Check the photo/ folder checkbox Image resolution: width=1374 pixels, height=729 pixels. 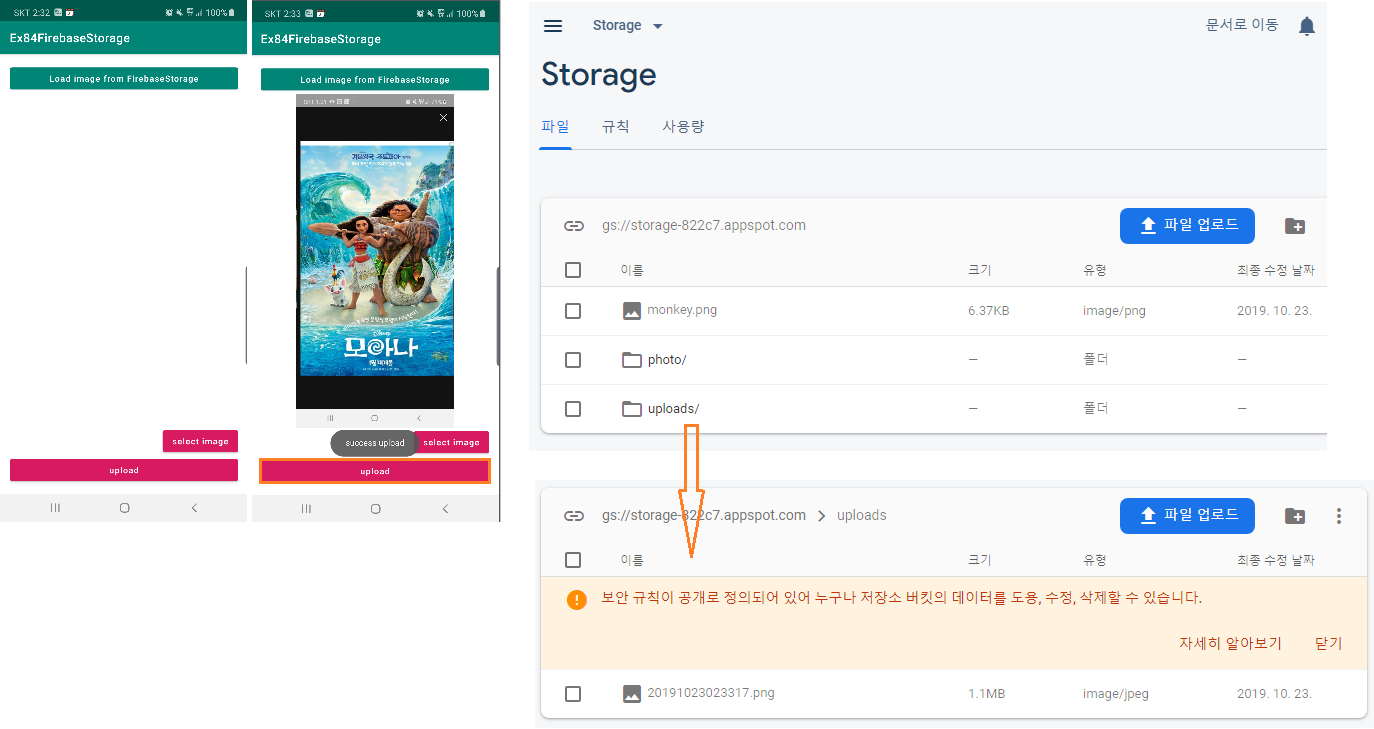point(573,360)
